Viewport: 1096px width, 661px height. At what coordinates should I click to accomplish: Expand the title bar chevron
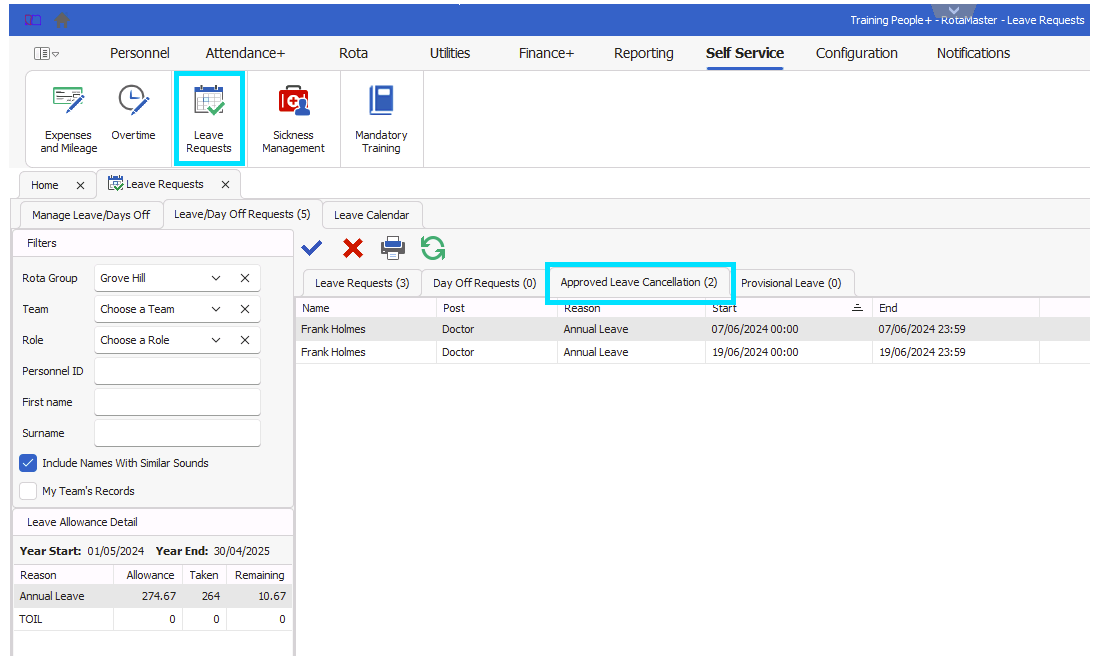click(x=954, y=10)
